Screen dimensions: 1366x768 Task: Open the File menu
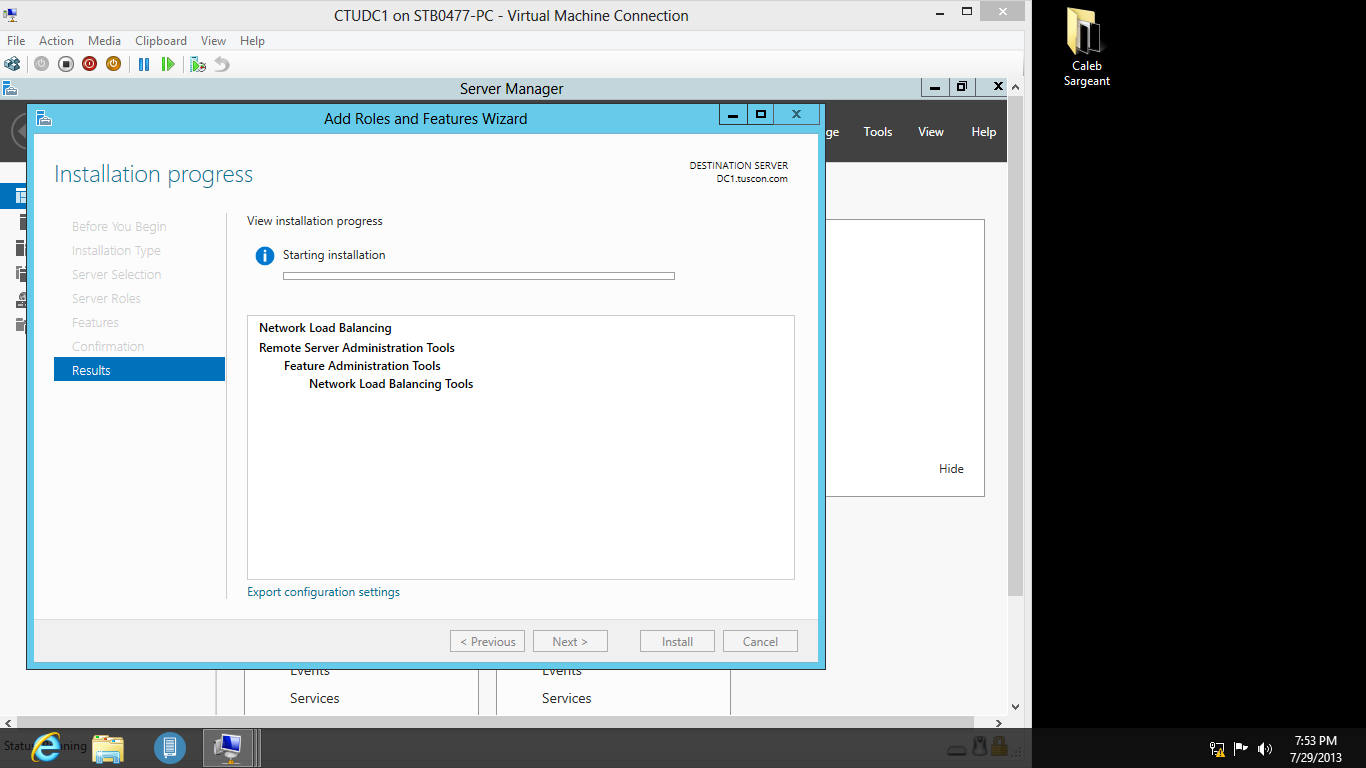click(16, 41)
